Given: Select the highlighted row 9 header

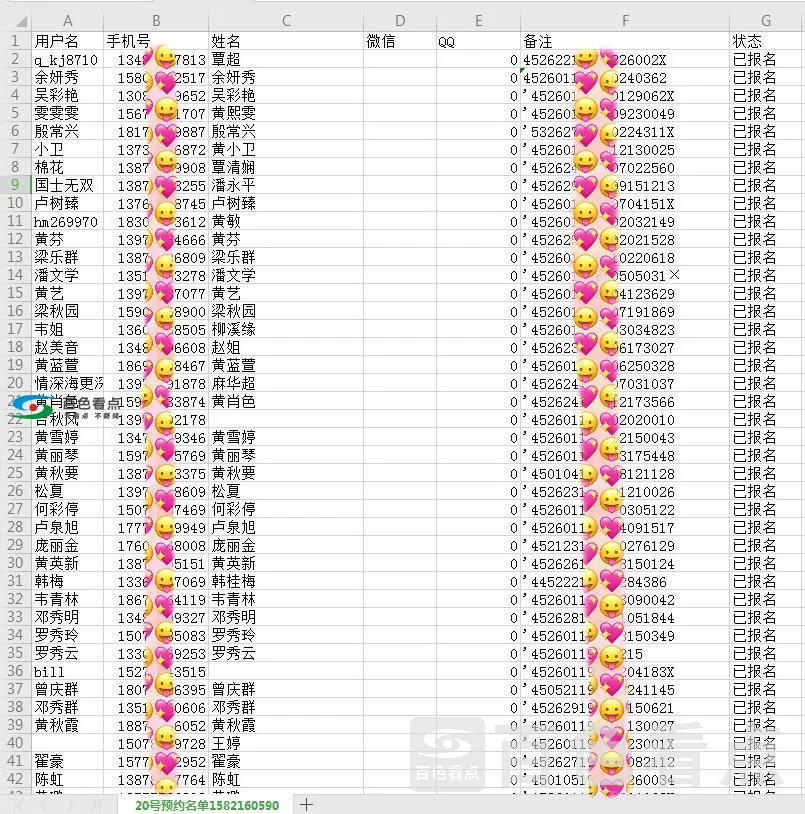Looking at the screenshot, I should point(16,185).
